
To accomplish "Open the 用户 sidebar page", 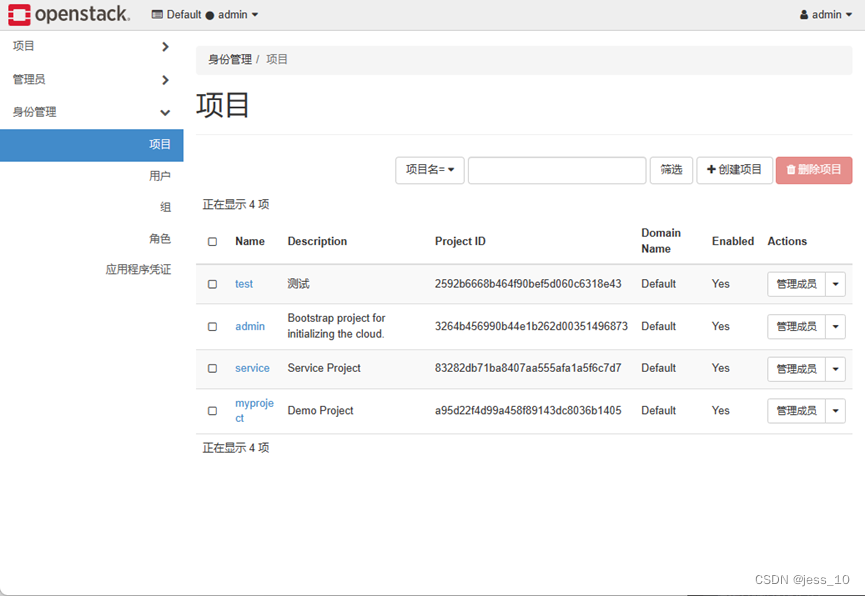I will [159, 176].
